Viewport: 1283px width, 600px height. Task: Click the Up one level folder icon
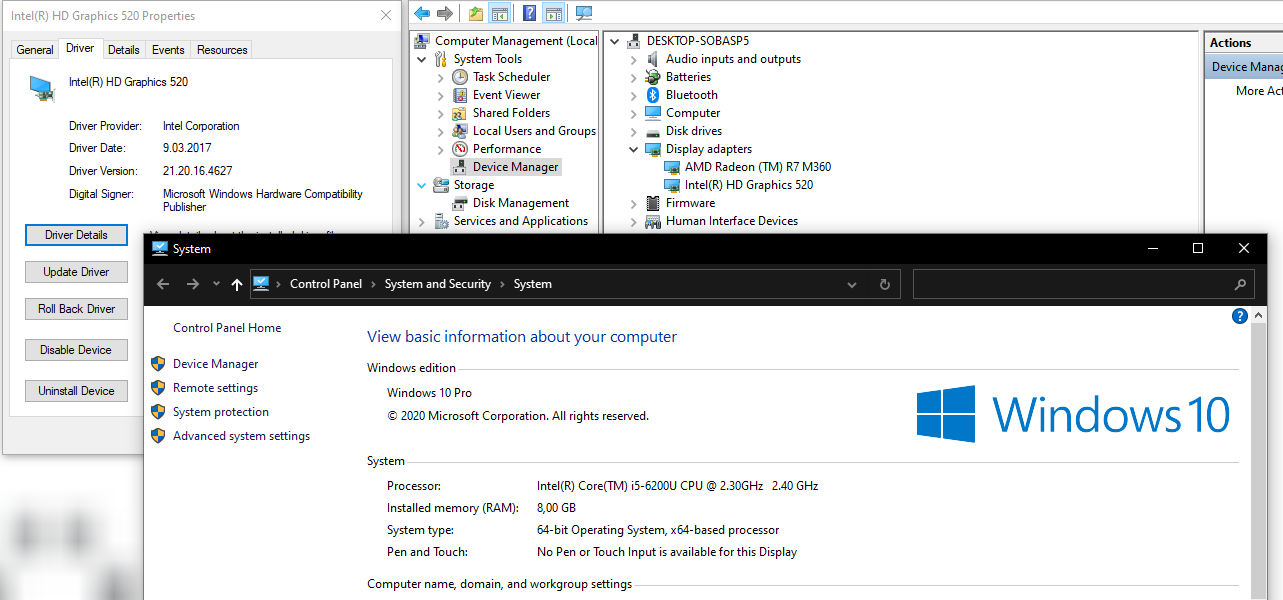(476, 13)
